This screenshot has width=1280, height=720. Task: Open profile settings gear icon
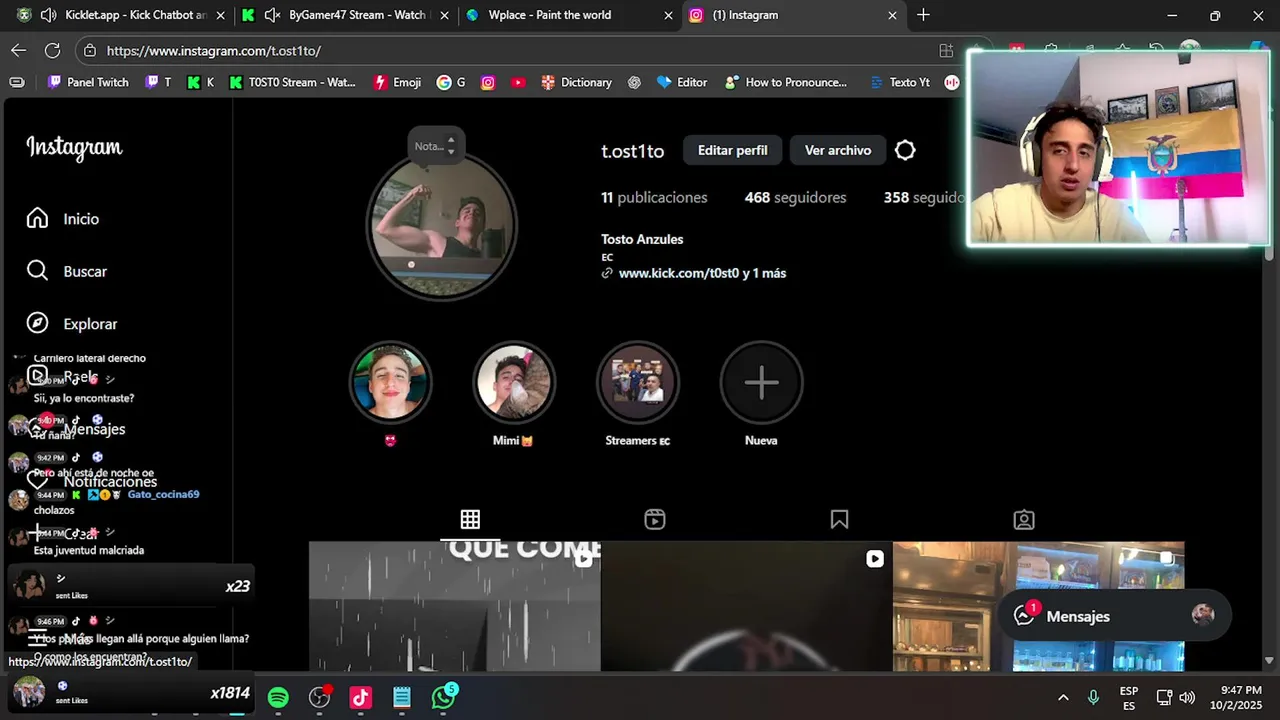pos(905,150)
